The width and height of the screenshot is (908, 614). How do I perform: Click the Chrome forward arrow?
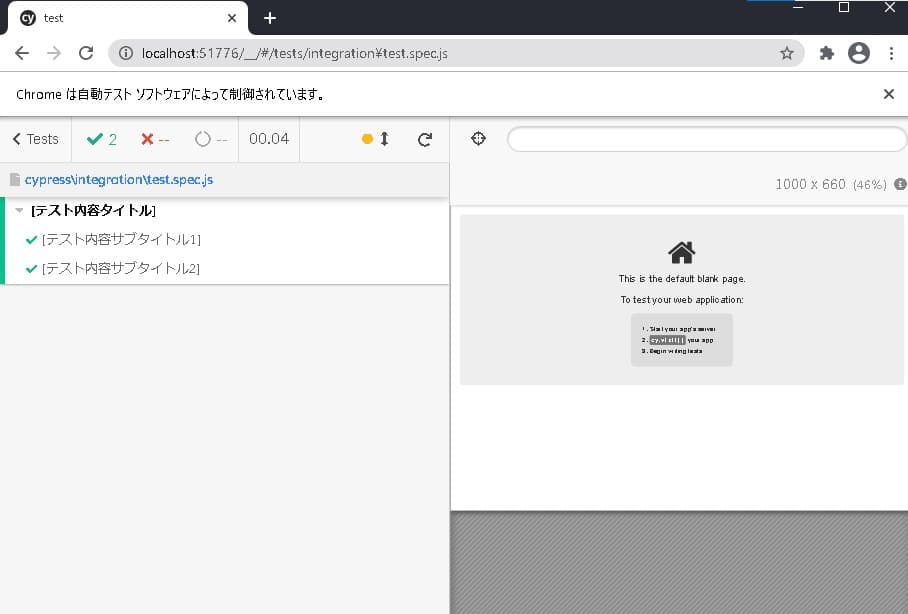pyautogui.click(x=54, y=53)
